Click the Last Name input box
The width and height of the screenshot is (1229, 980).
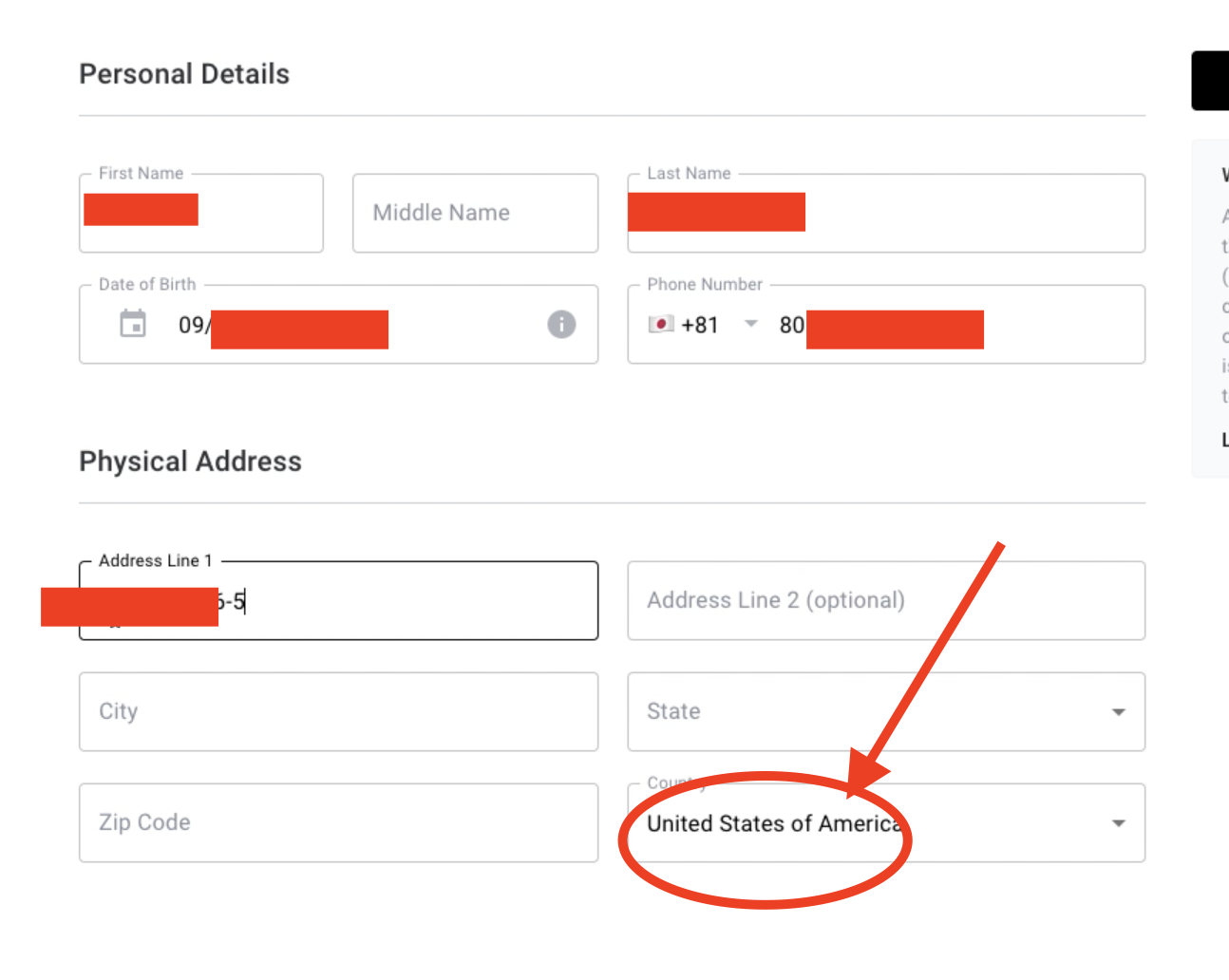click(969, 215)
